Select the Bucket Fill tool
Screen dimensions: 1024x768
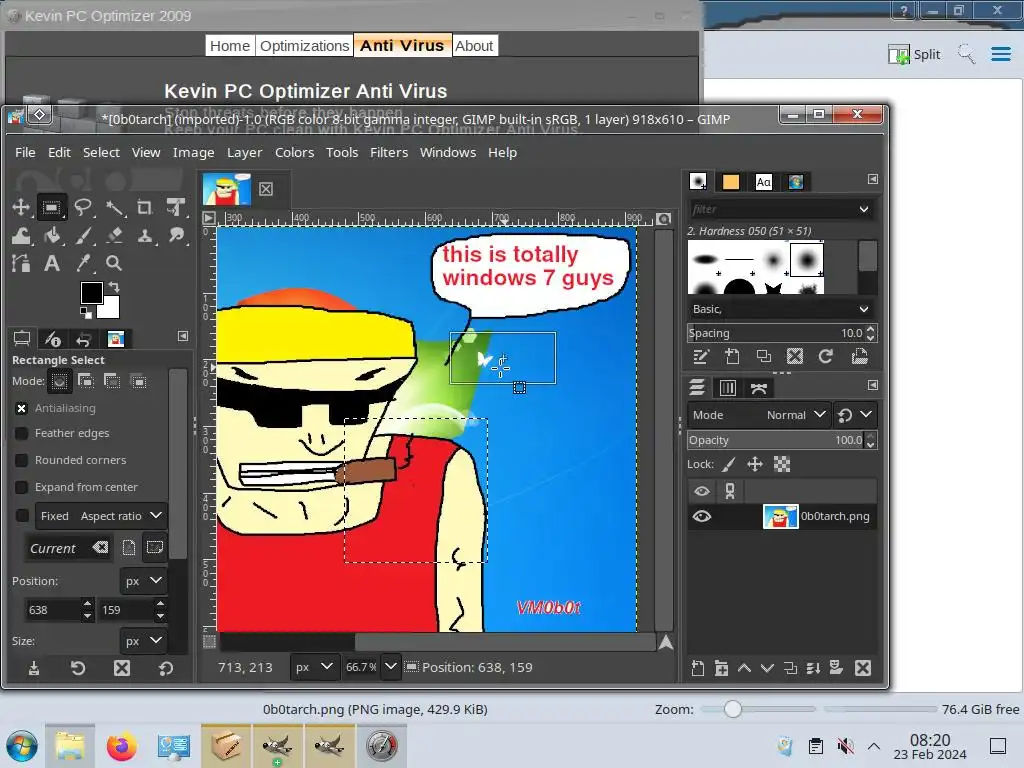(52, 236)
